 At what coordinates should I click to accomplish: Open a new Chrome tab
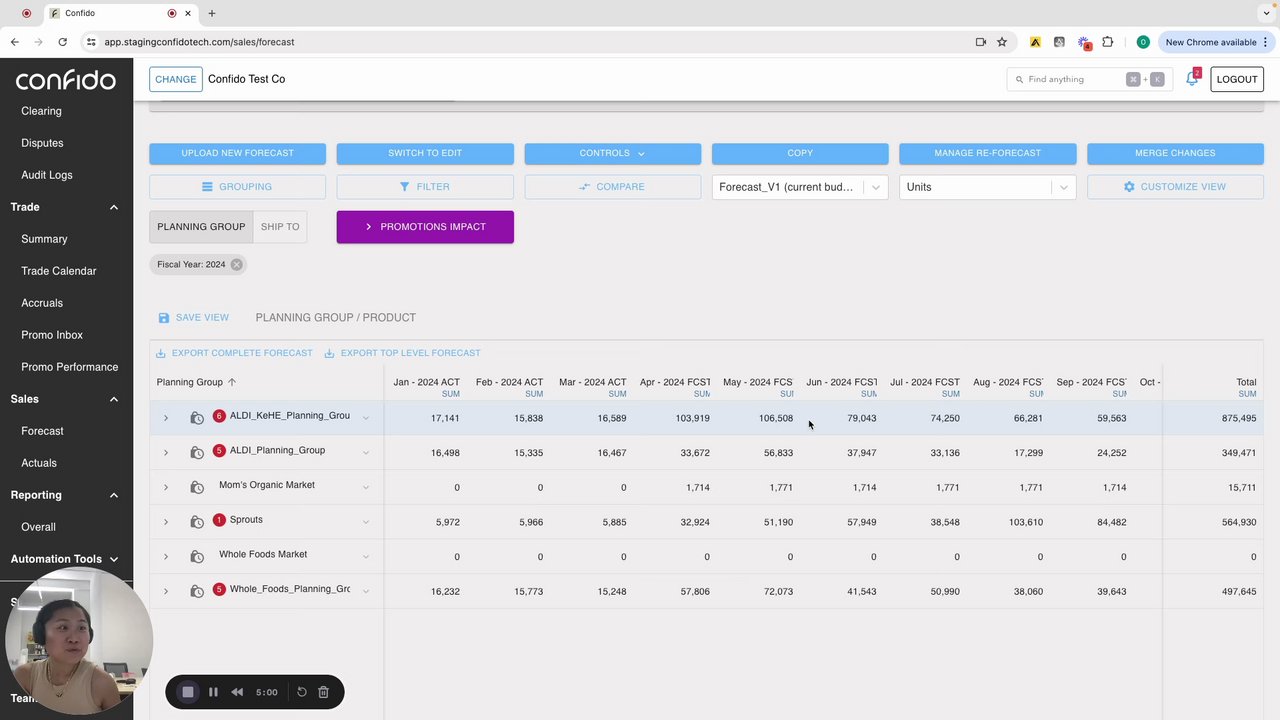(x=212, y=14)
